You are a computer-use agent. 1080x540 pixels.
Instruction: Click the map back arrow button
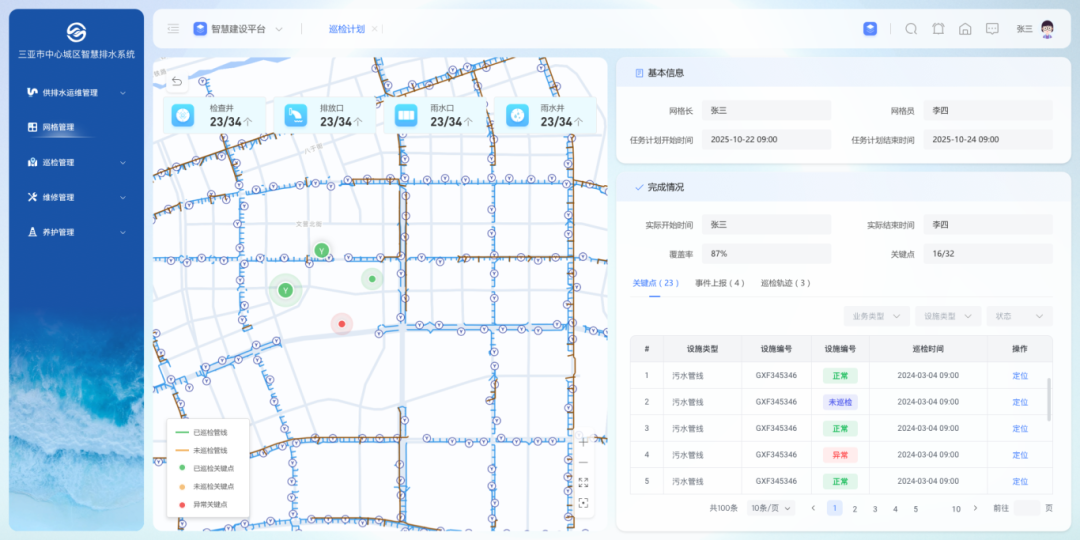177,81
